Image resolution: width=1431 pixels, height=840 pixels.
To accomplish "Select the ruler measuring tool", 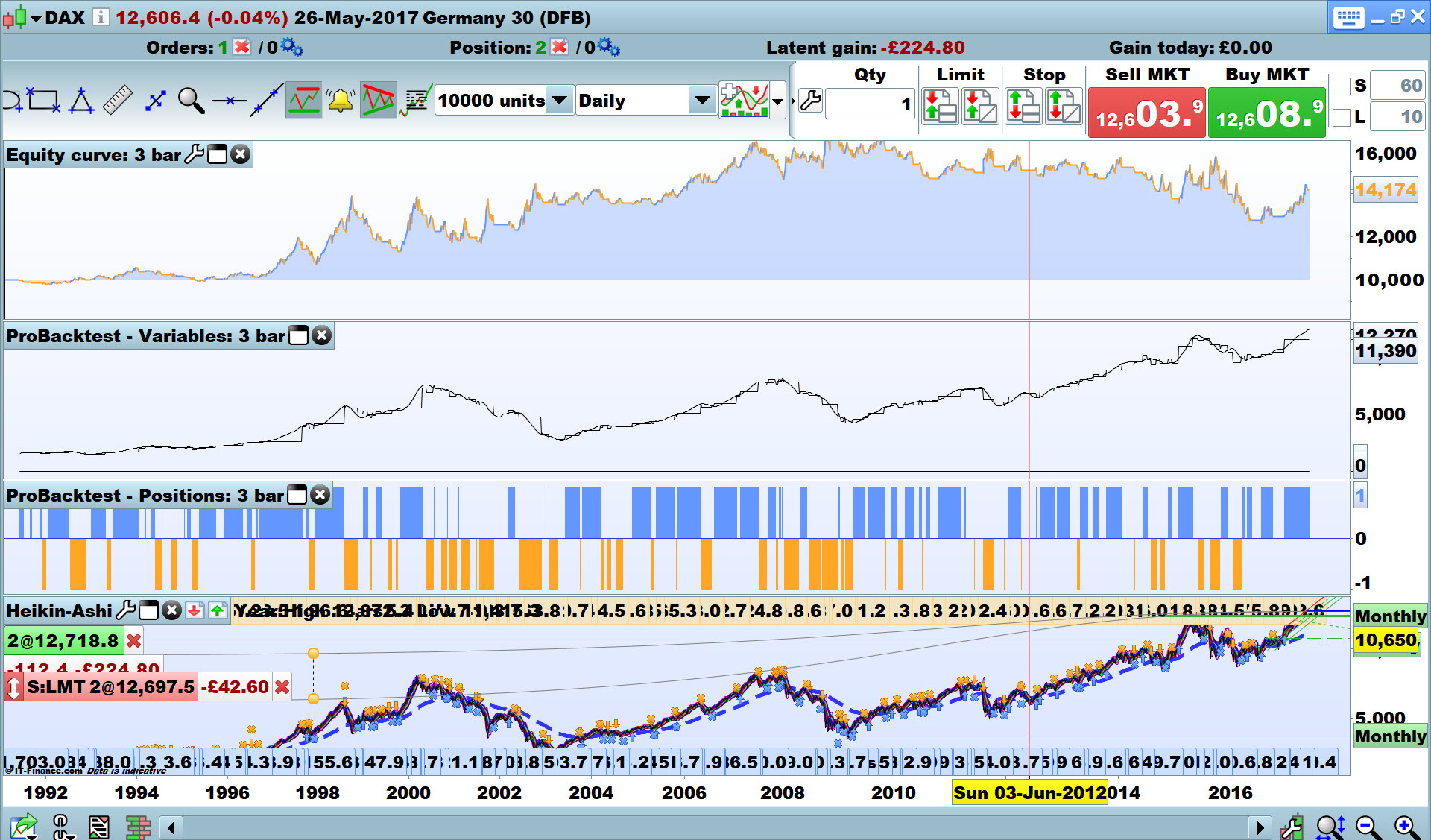I will coord(117,100).
